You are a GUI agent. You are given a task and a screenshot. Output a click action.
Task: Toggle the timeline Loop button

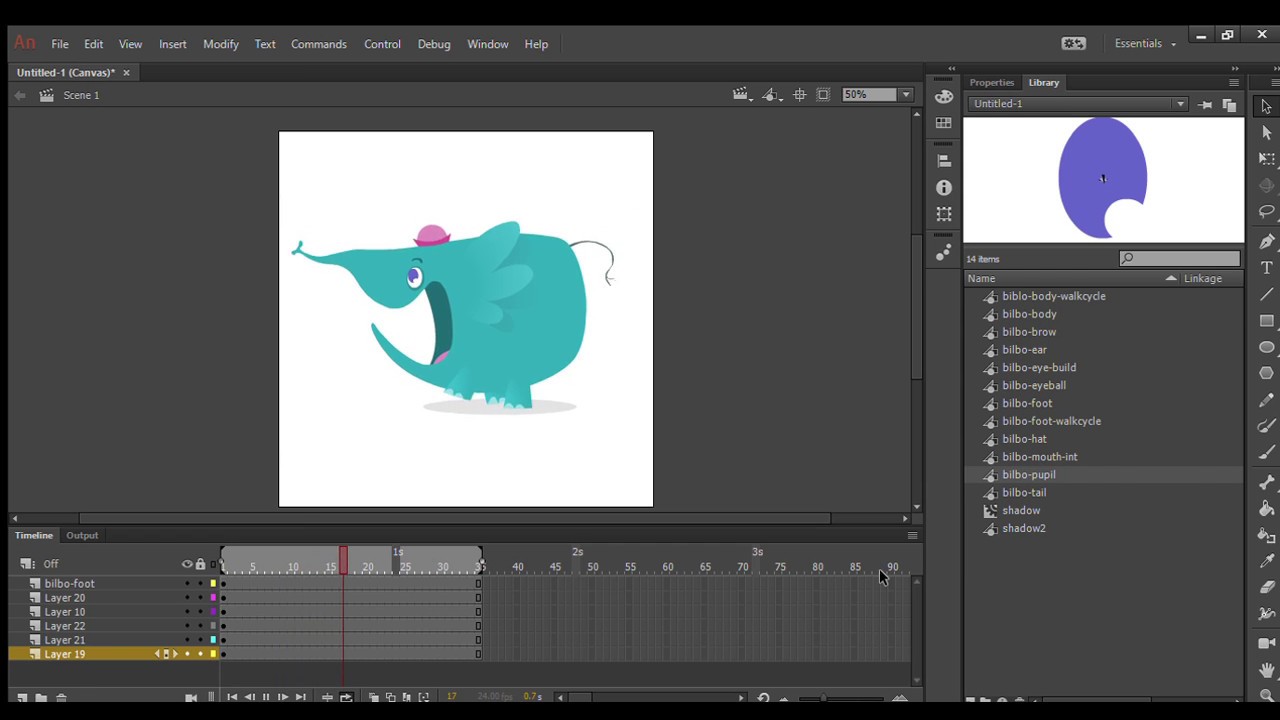[x=346, y=697]
